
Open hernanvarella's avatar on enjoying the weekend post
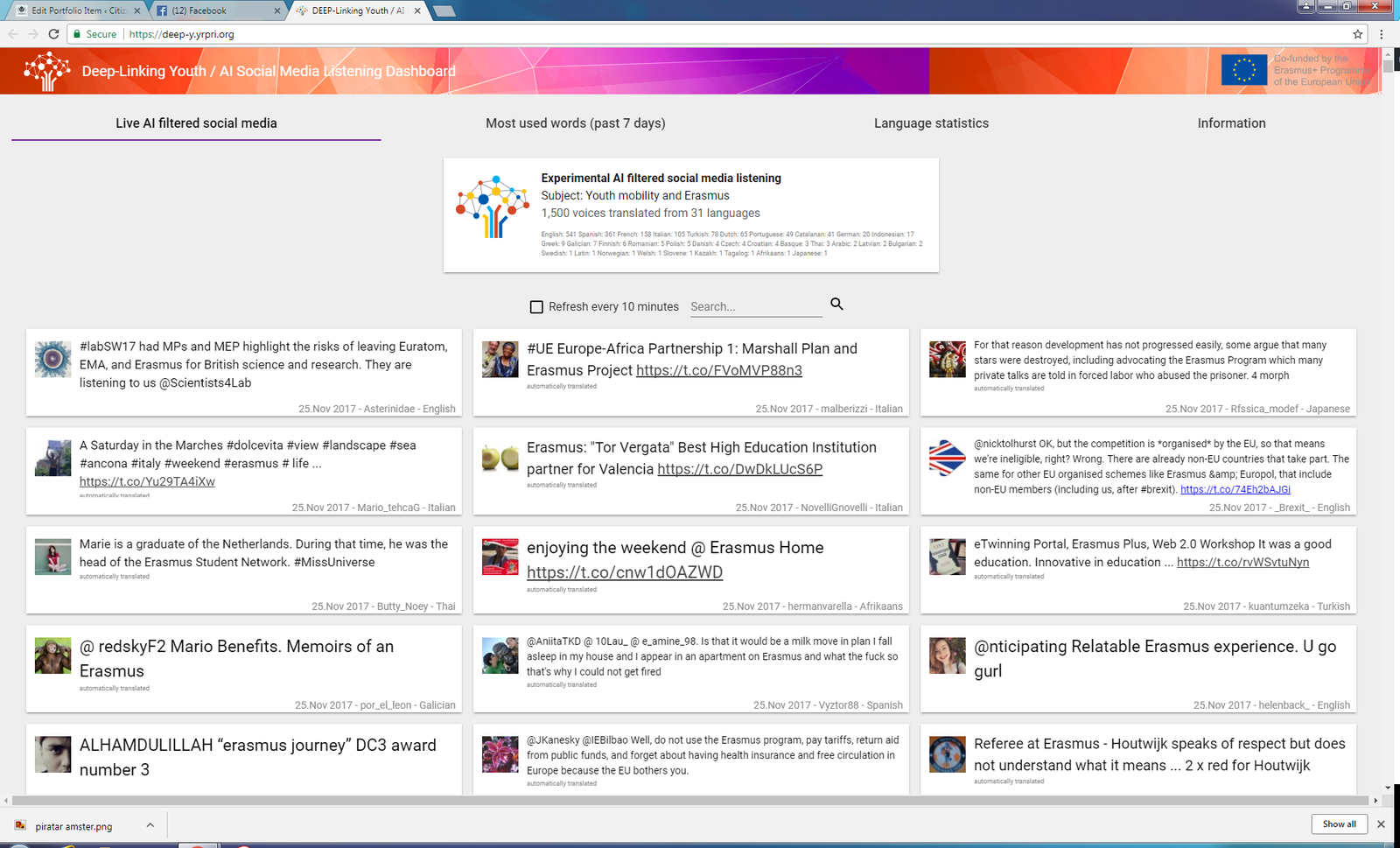(x=500, y=557)
